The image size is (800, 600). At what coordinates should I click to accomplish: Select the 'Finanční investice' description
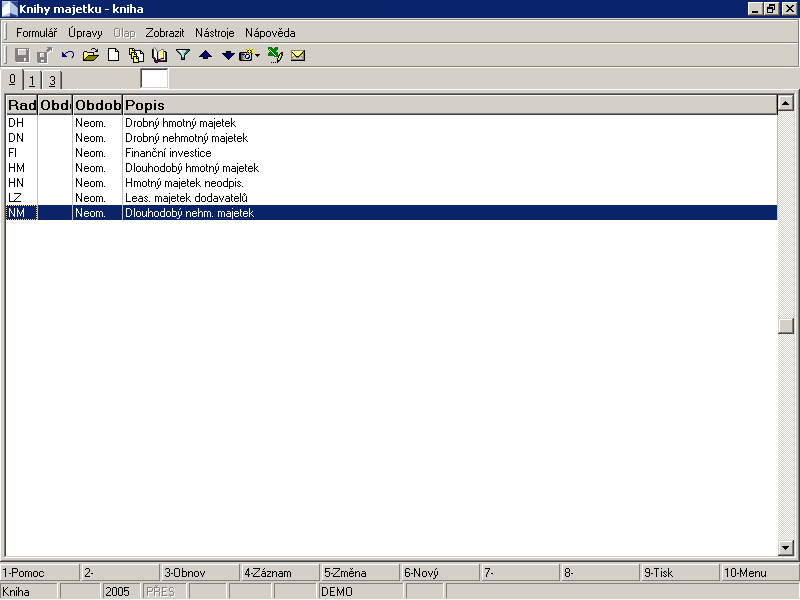click(168, 153)
